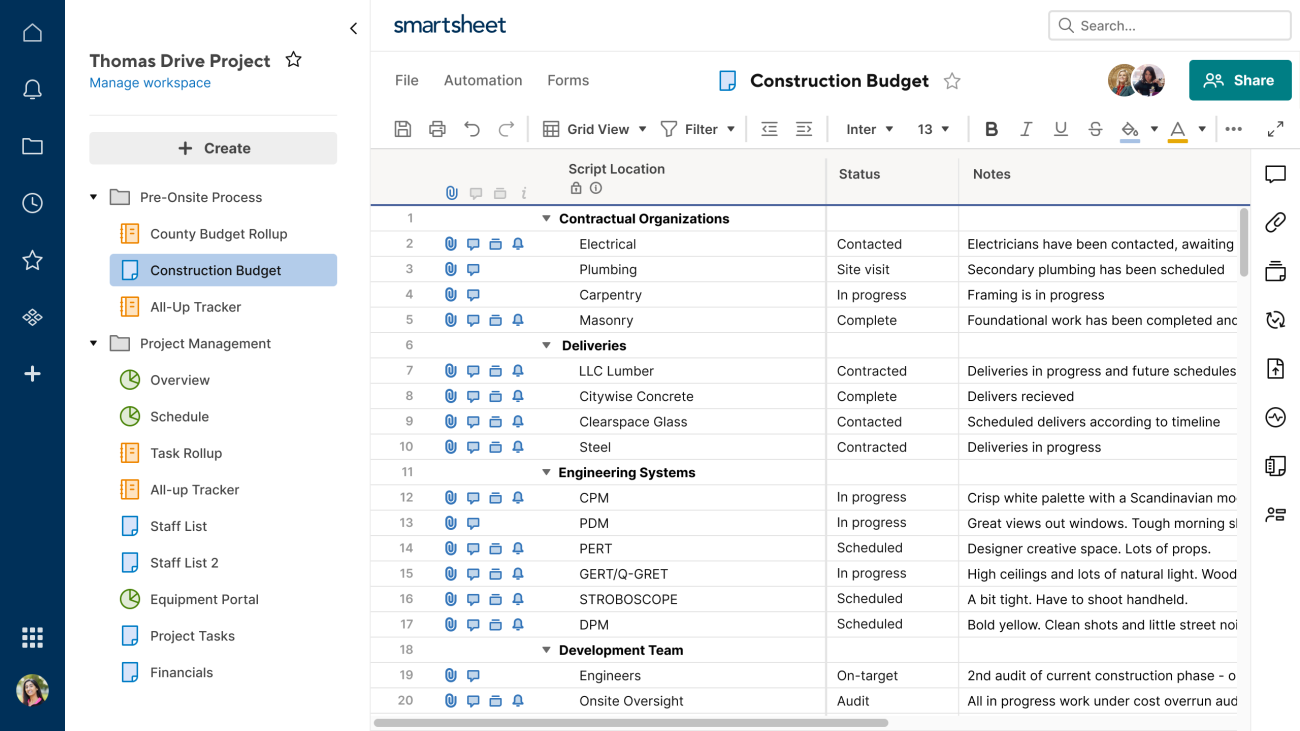This screenshot has width=1300, height=731.
Task: Open the Update Requests icon
Action: pos(1275,320)
